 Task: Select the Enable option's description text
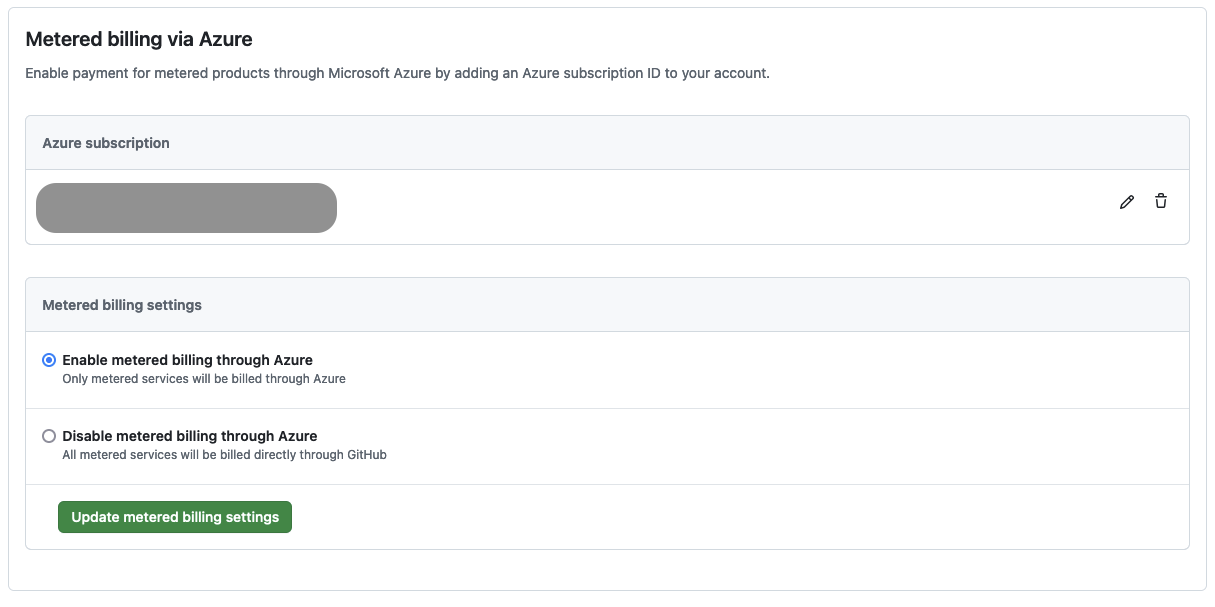pyautogui.click(x=202, y=378)
